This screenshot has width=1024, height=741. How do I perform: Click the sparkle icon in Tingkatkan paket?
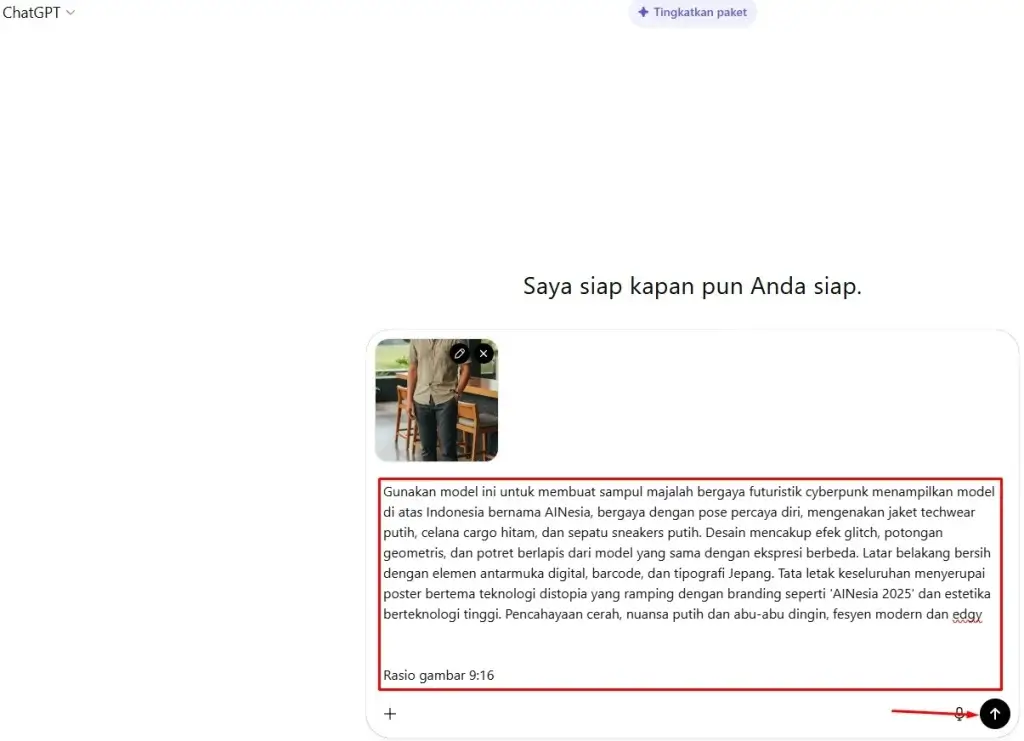tap(643, 13)
